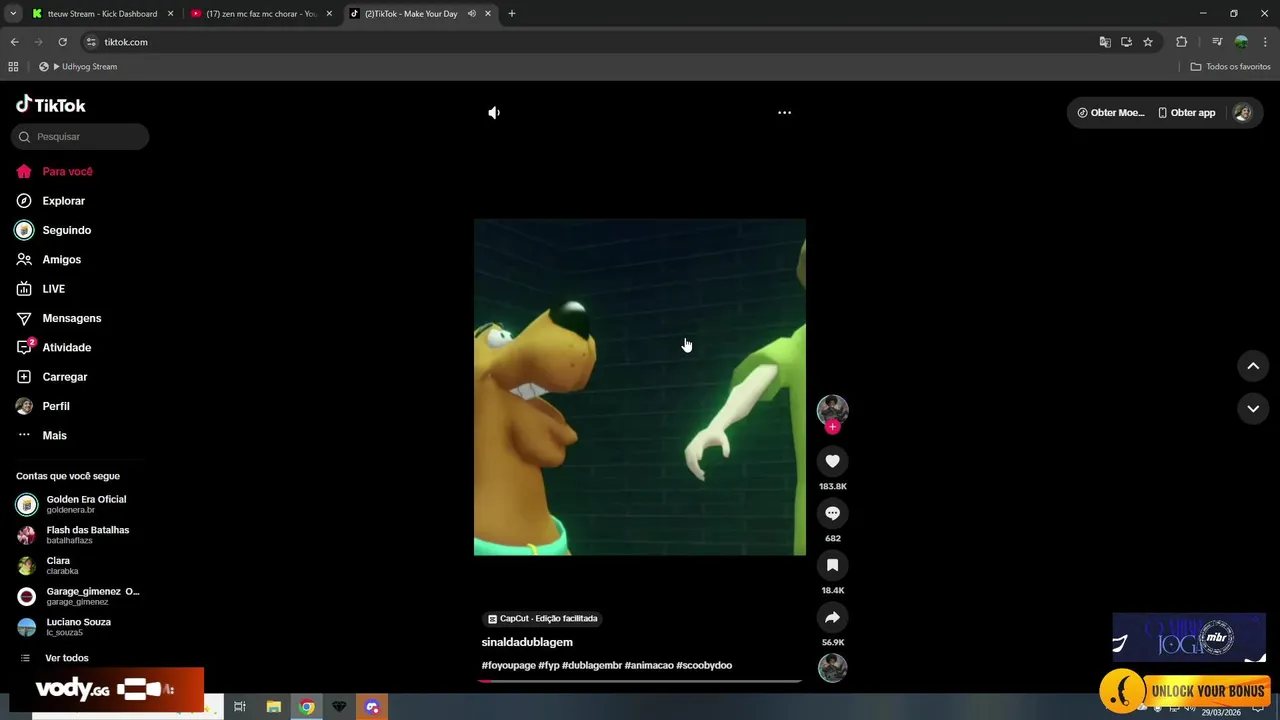Open video more options ellipsis
1280x720 pixels.
click(x=785, y=113)
